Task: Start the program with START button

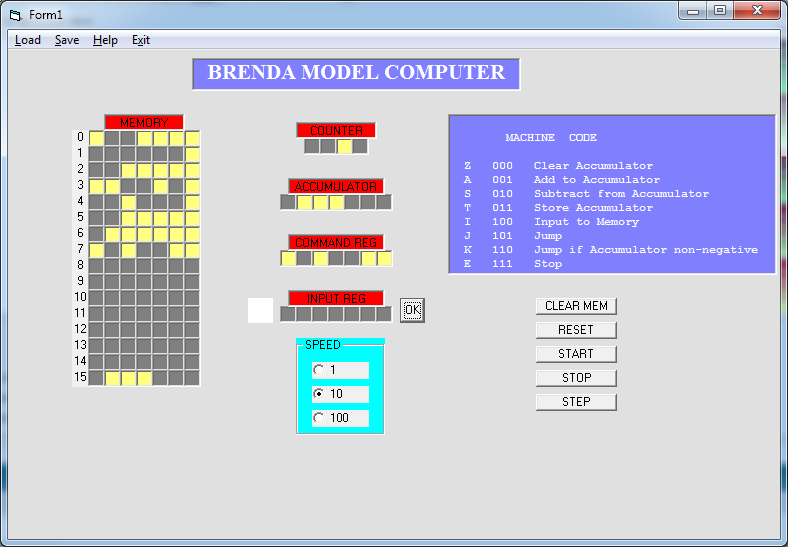Action: point(575,354)
